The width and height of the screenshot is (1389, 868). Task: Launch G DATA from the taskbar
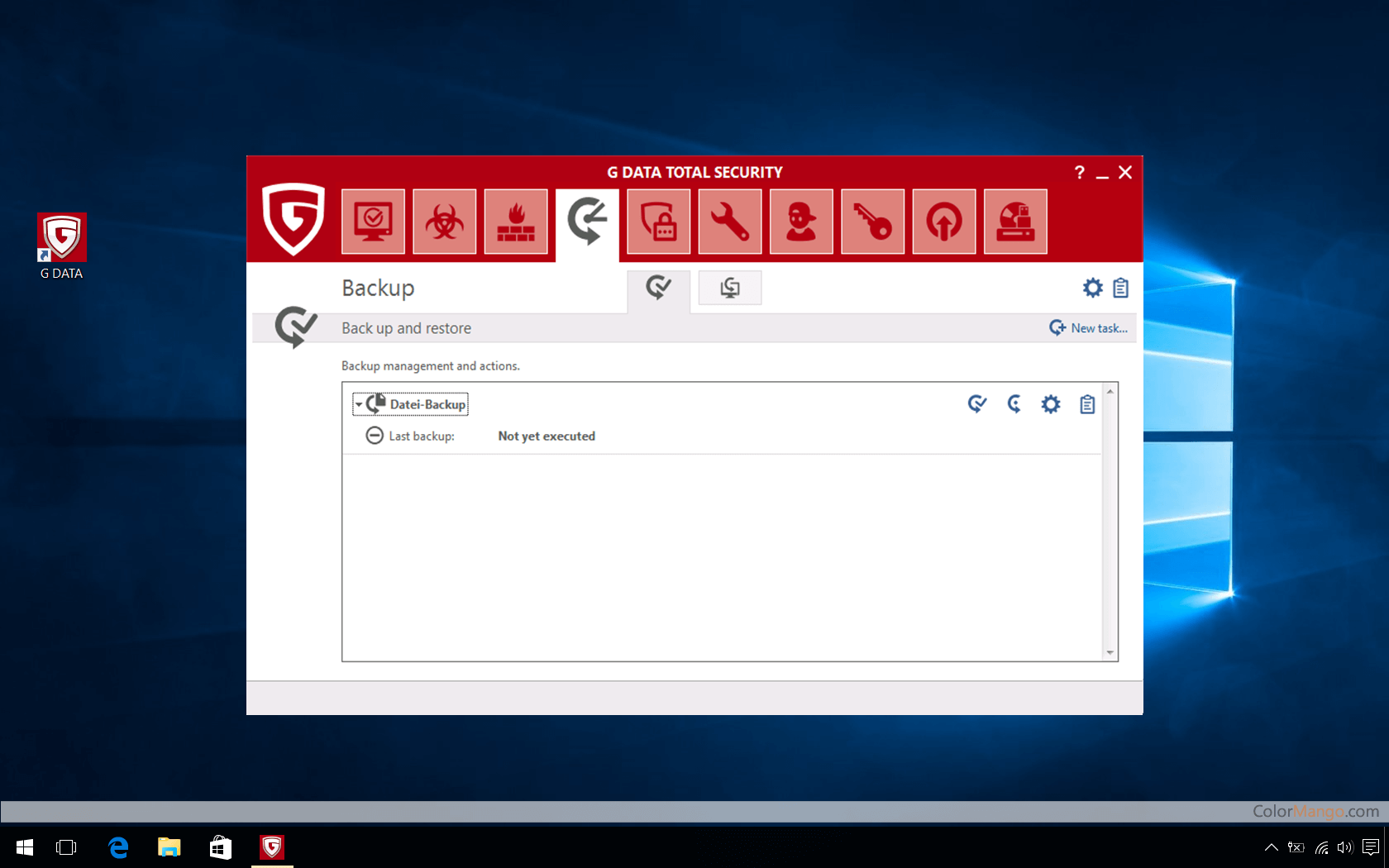click(272, 847)
